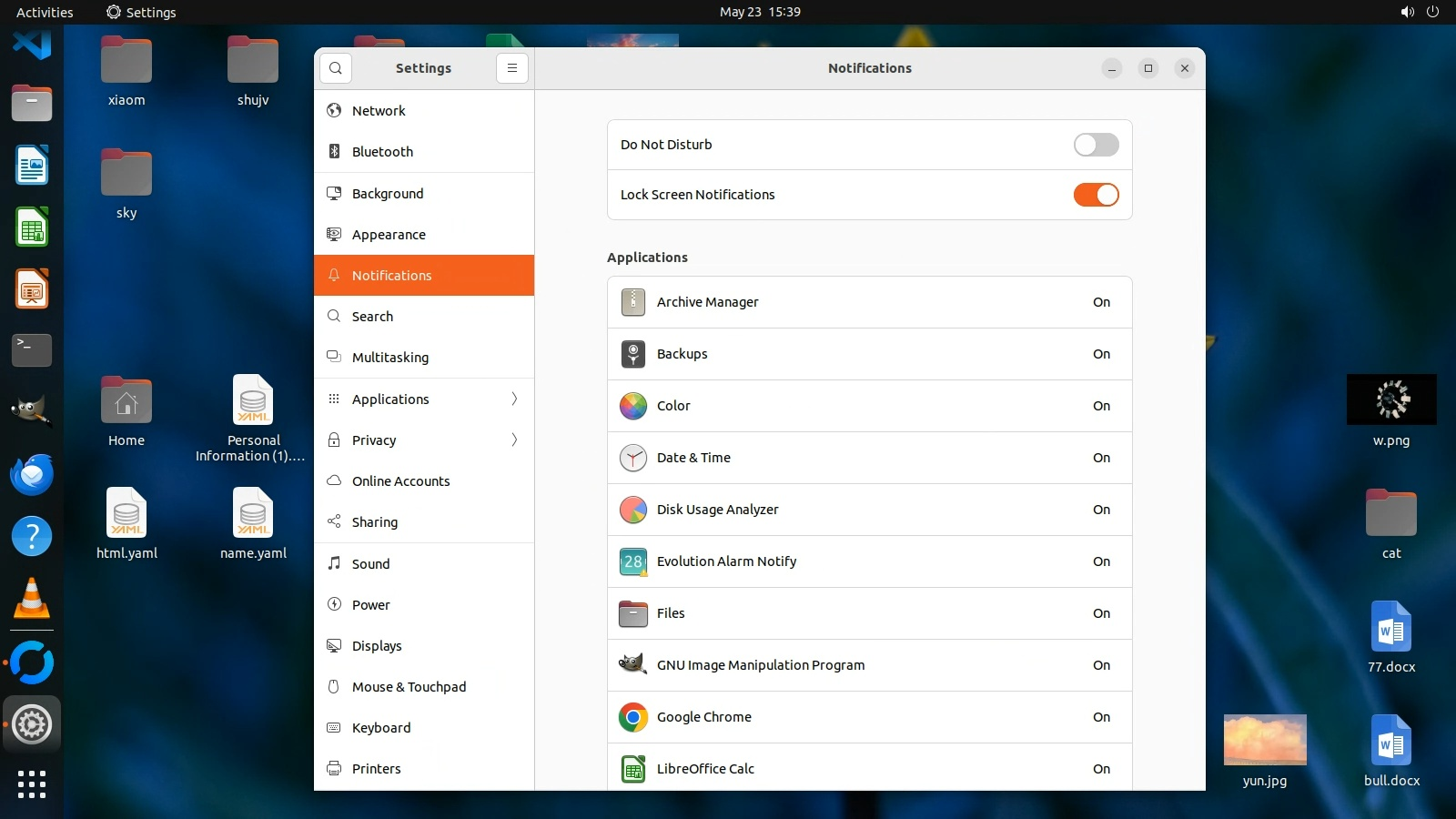
Task: Enable the Do Not Disturb switch
Action: [1096, 145]
